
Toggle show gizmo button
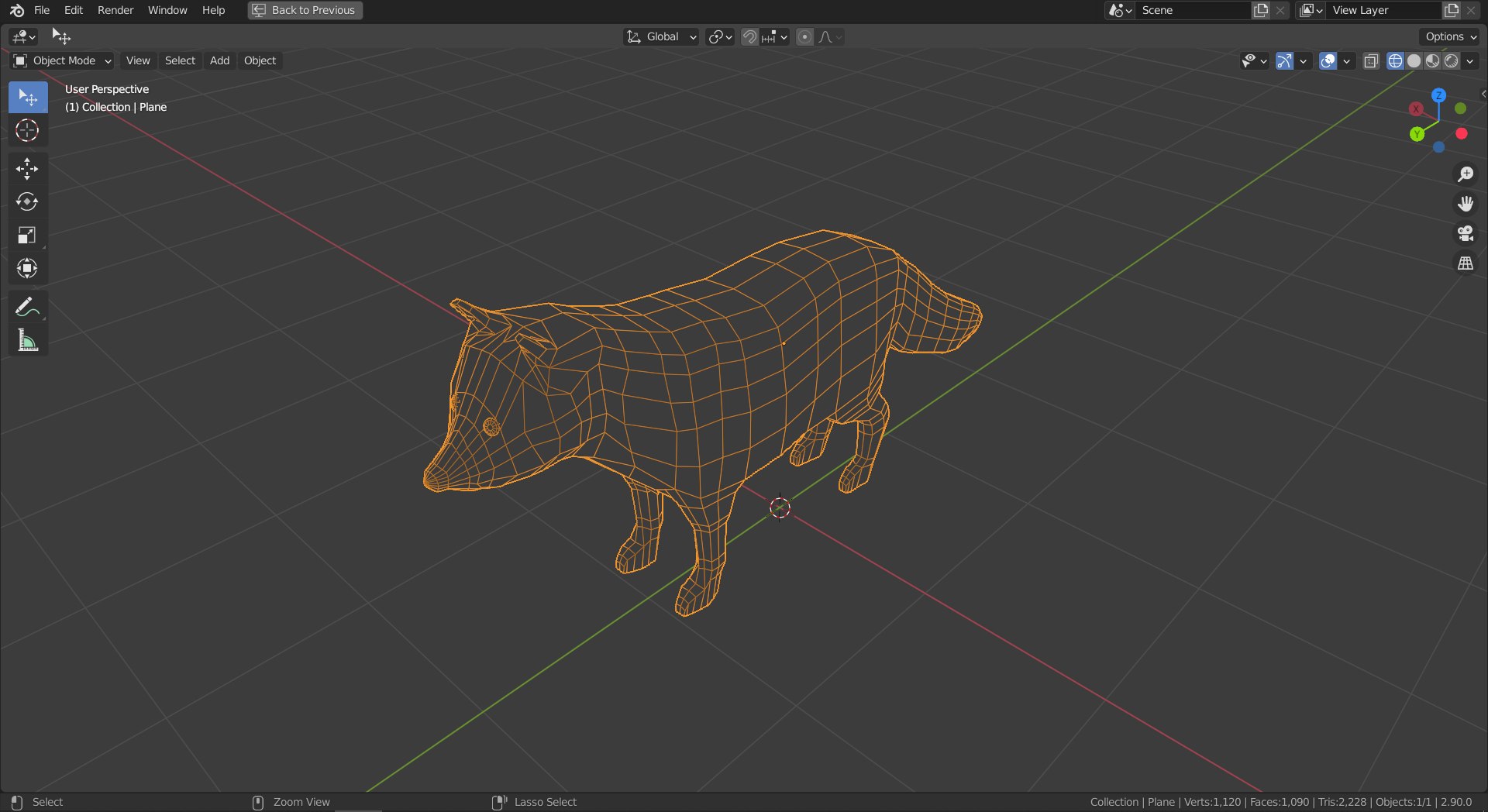[x=1284, y=60]
